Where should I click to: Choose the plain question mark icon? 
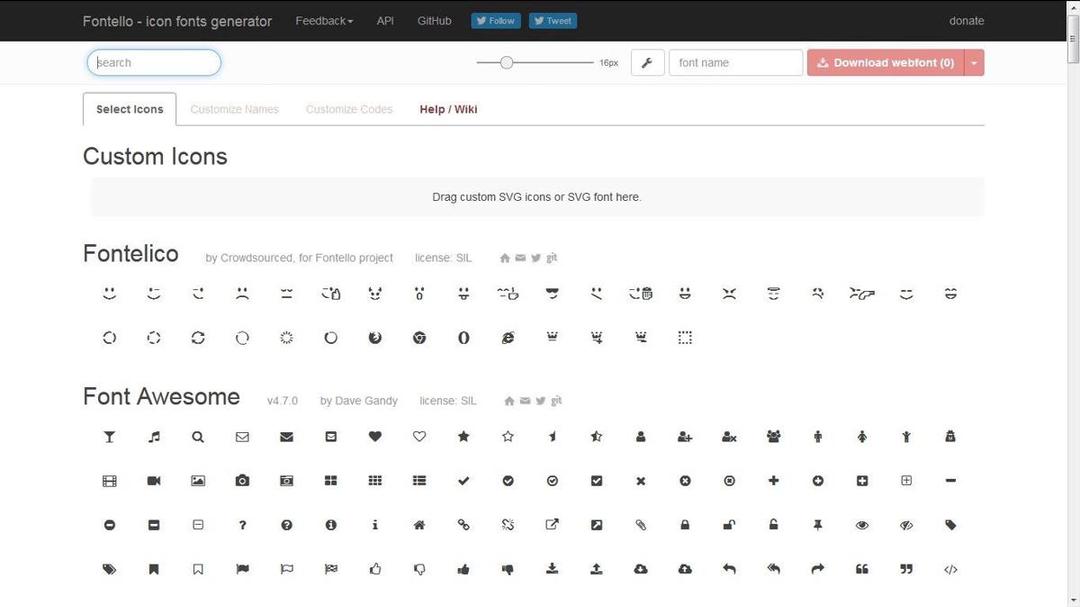pos(242,525)
